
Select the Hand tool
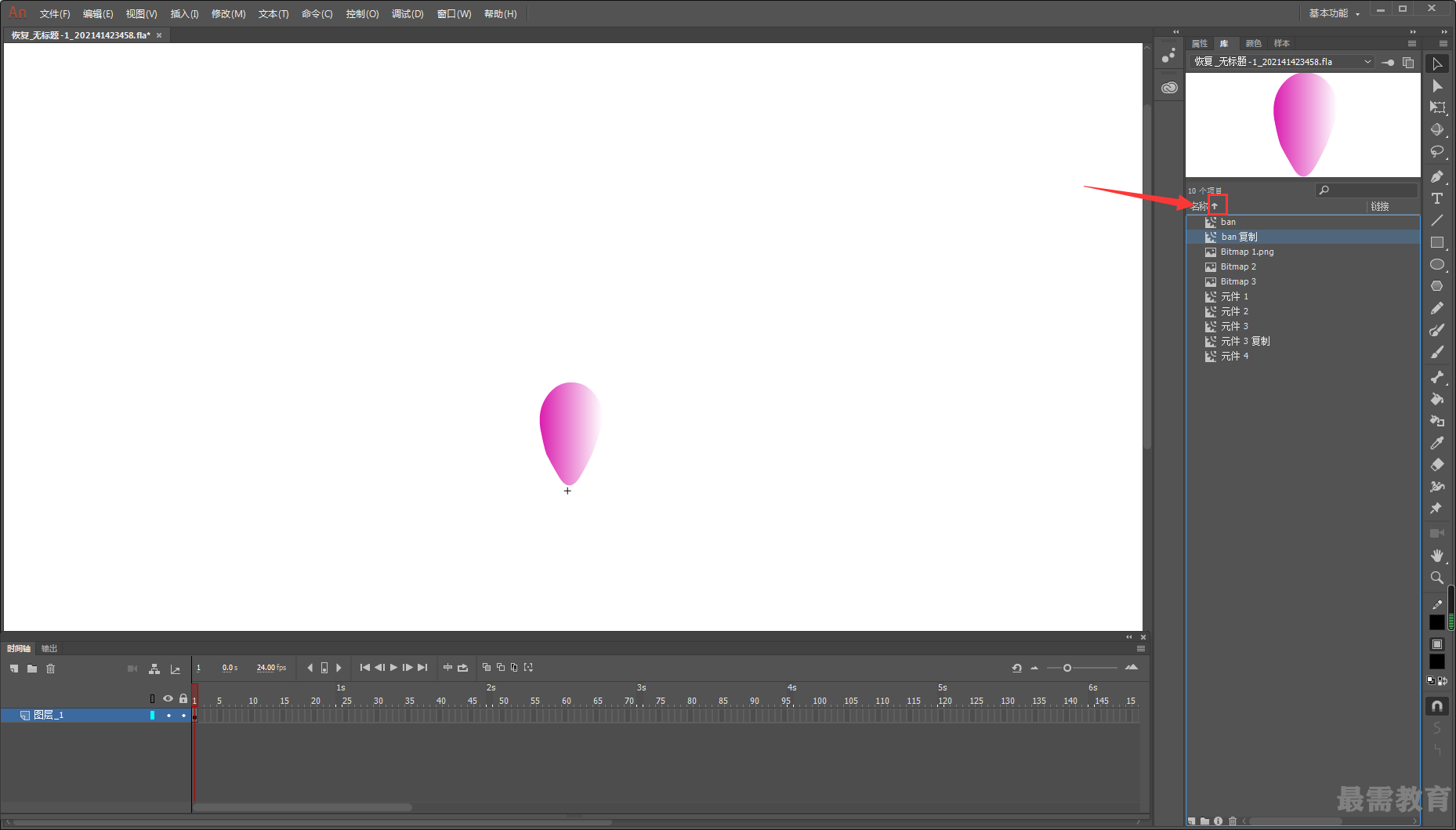coord(1437,556)
